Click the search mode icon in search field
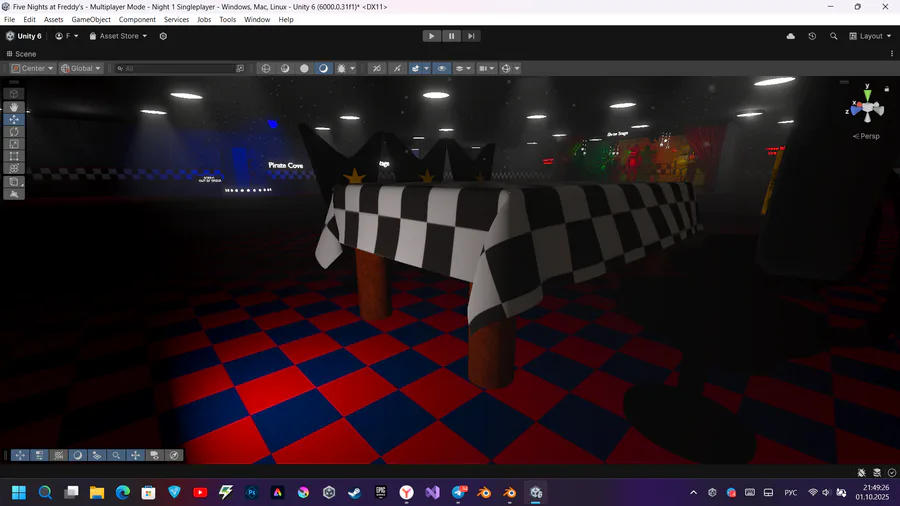The height and width of the screenshot is (506, 900). [x=240, y=68]
